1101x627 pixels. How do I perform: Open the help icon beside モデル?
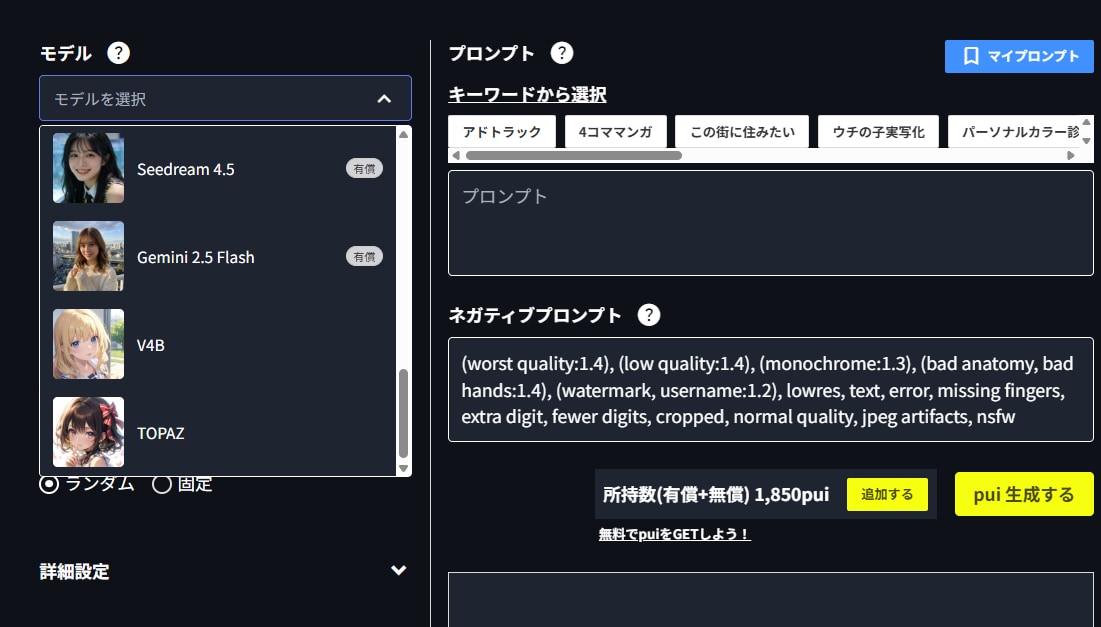(x=118, y=53)
